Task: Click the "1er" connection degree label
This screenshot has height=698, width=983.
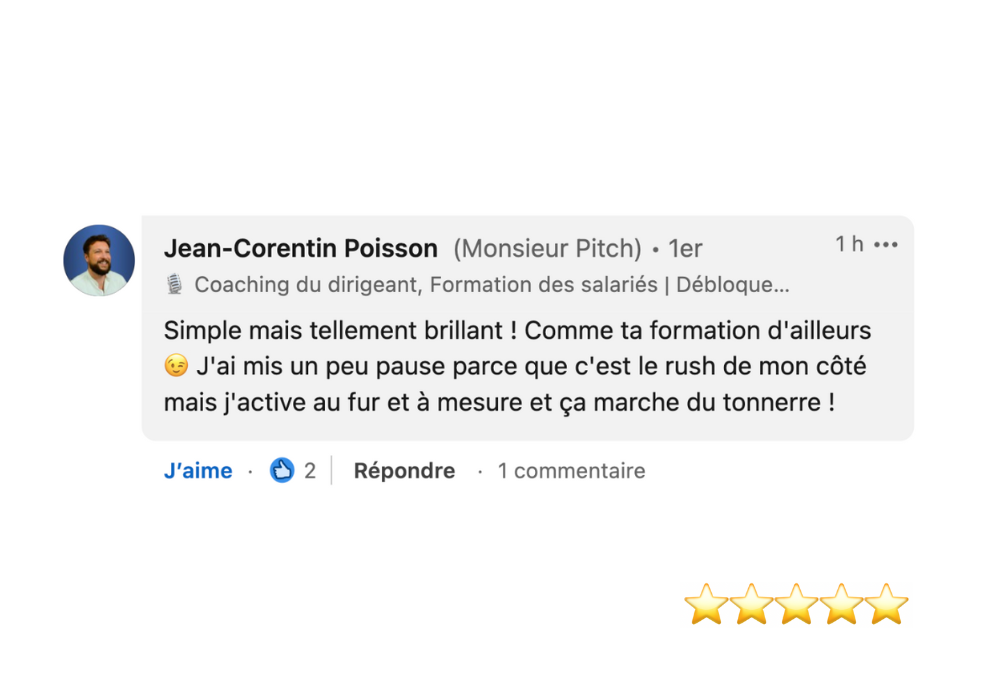Action: [685, 248]
